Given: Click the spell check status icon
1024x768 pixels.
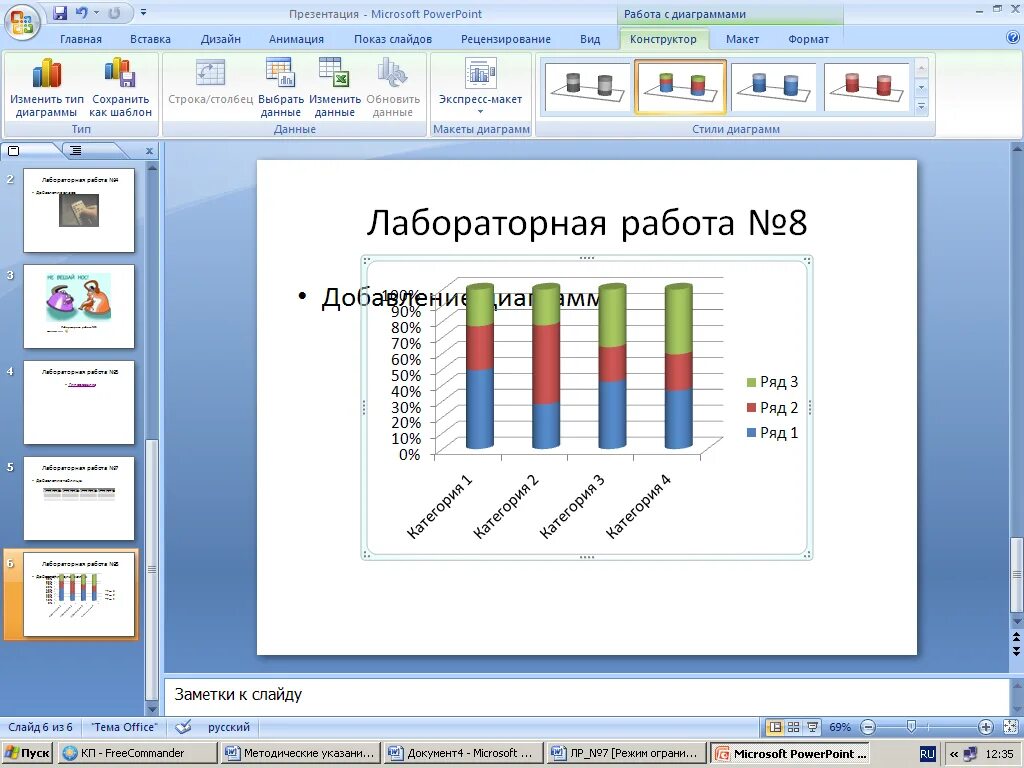Looking at the screenshot, I should click(184, 727).
